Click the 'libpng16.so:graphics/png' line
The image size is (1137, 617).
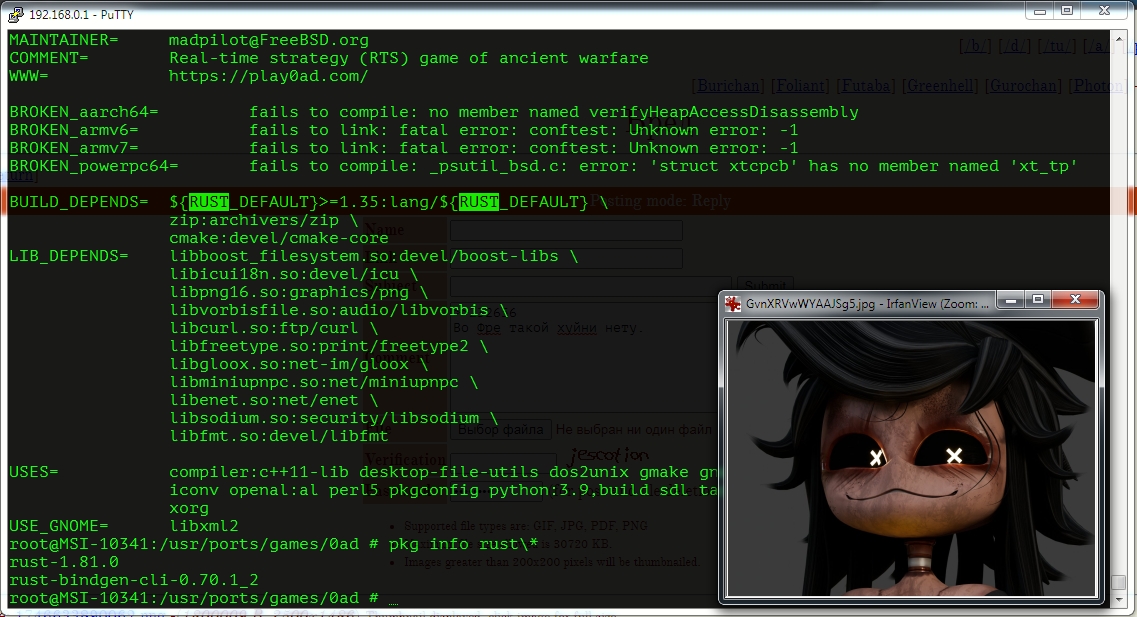(x=289, y=292)
